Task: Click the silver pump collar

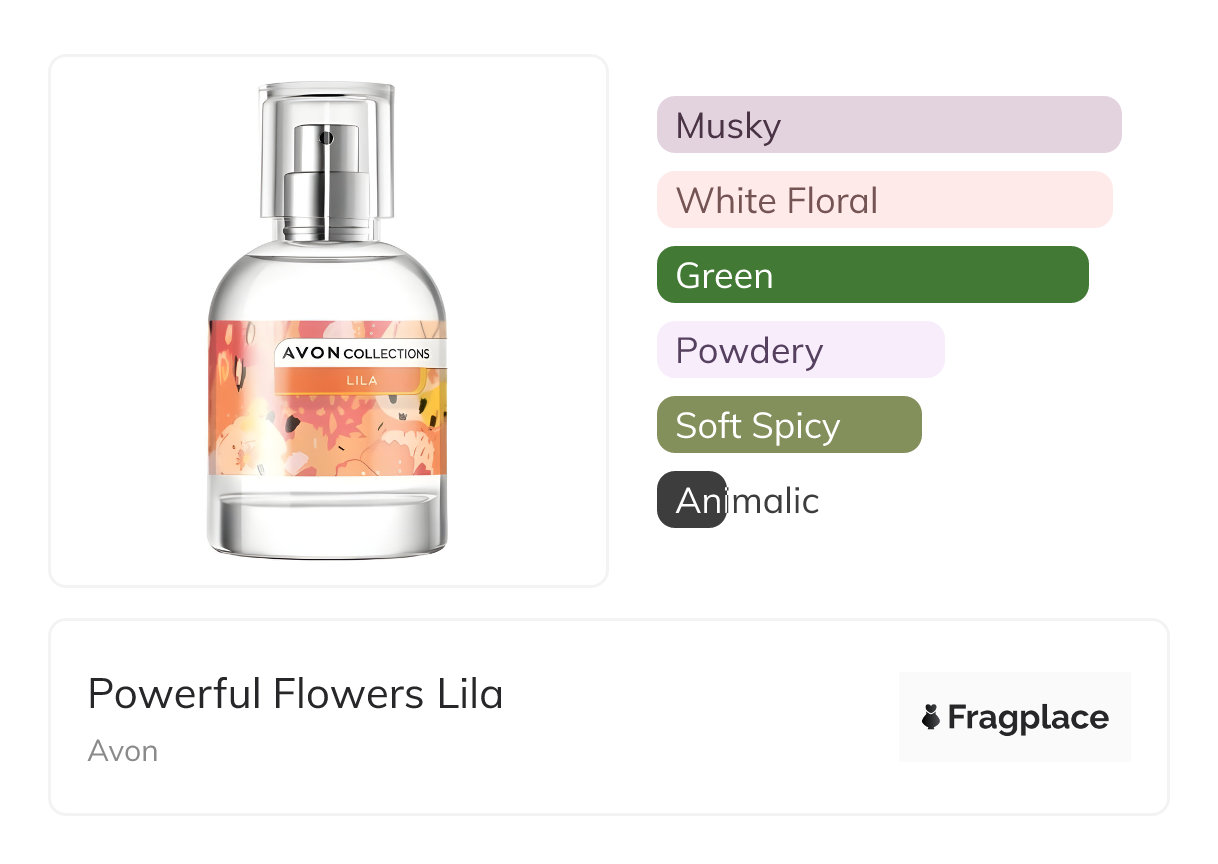Action: [326, 203]
